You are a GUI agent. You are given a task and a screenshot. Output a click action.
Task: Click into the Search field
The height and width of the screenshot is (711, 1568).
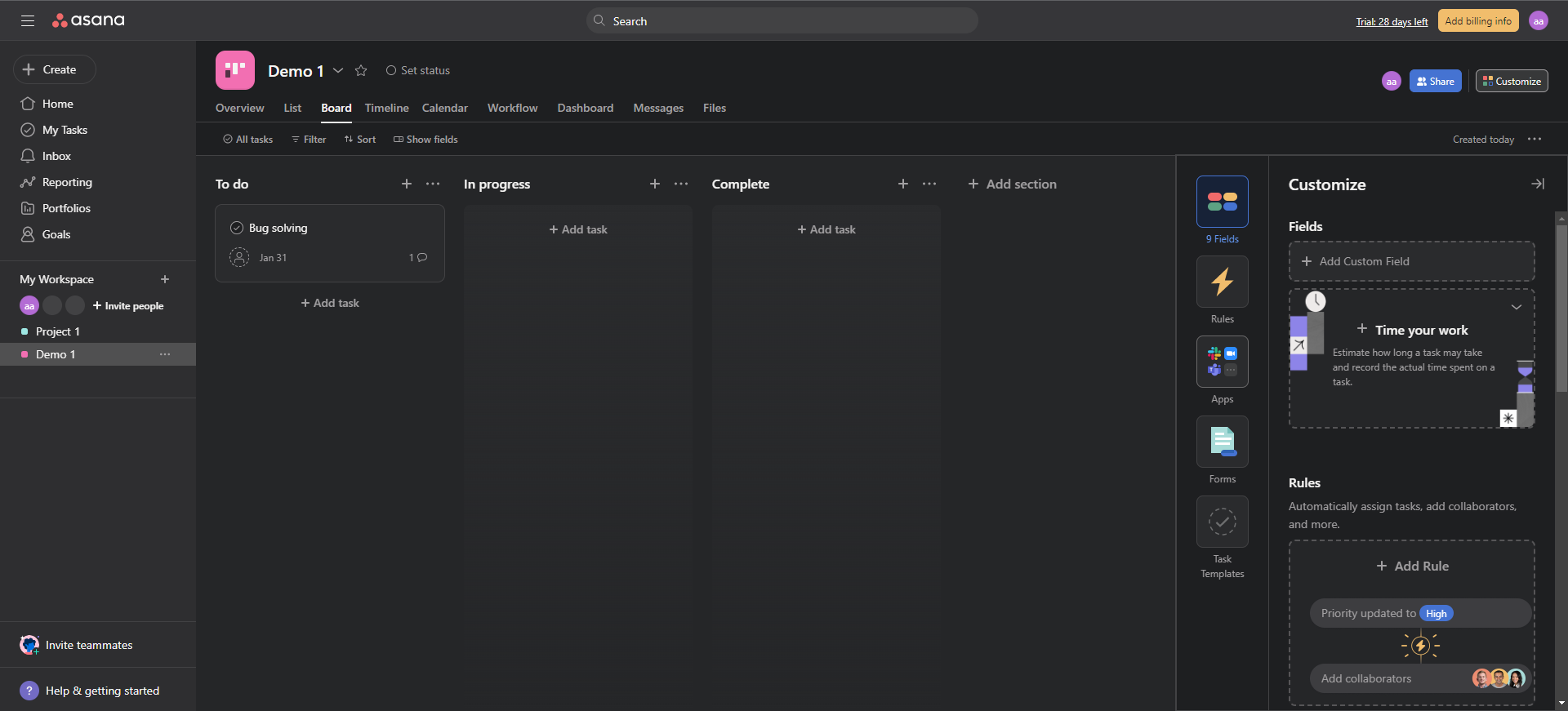point(782,21)
